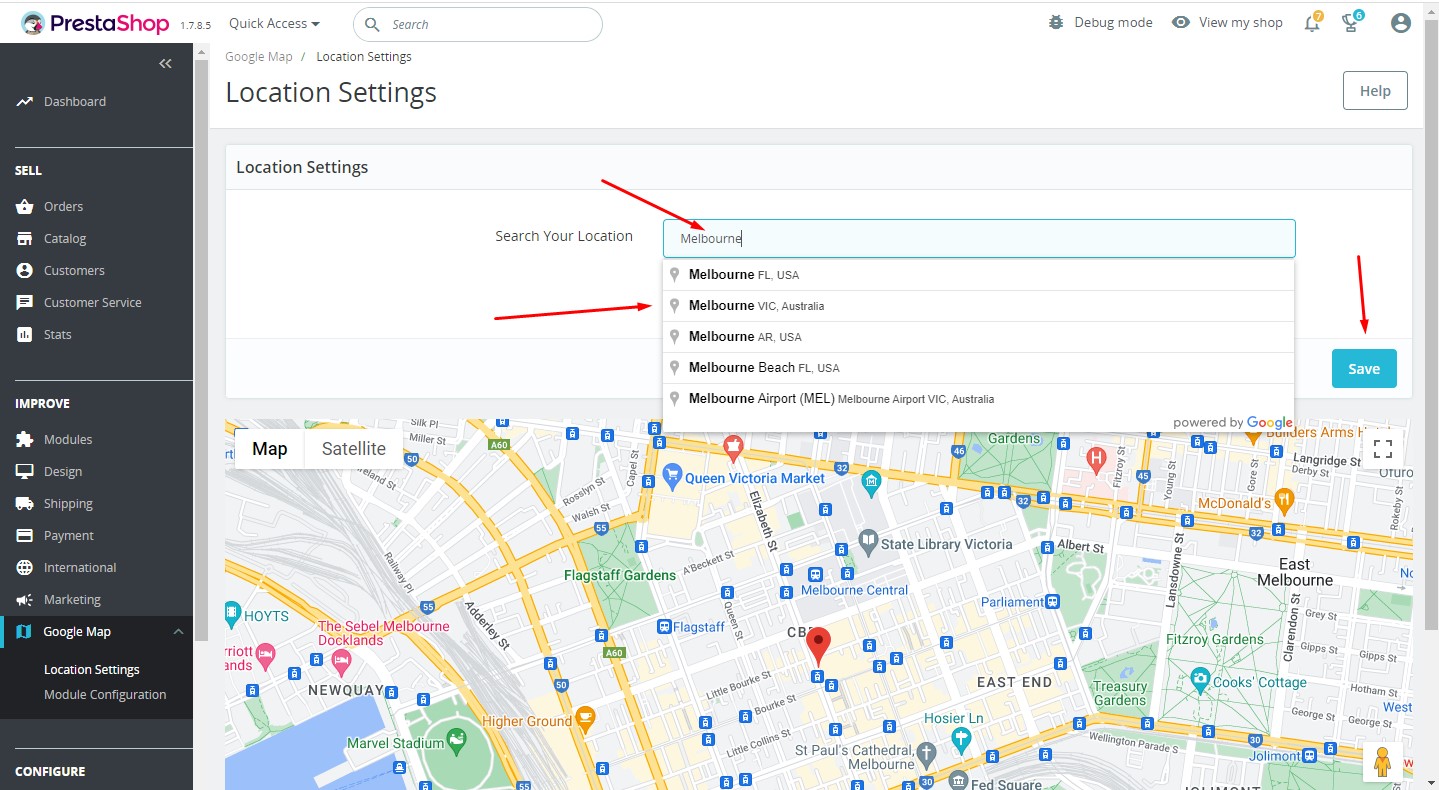Click the Help button
This screenshot has height=790, width=1439.
(x=1375, y=90)
